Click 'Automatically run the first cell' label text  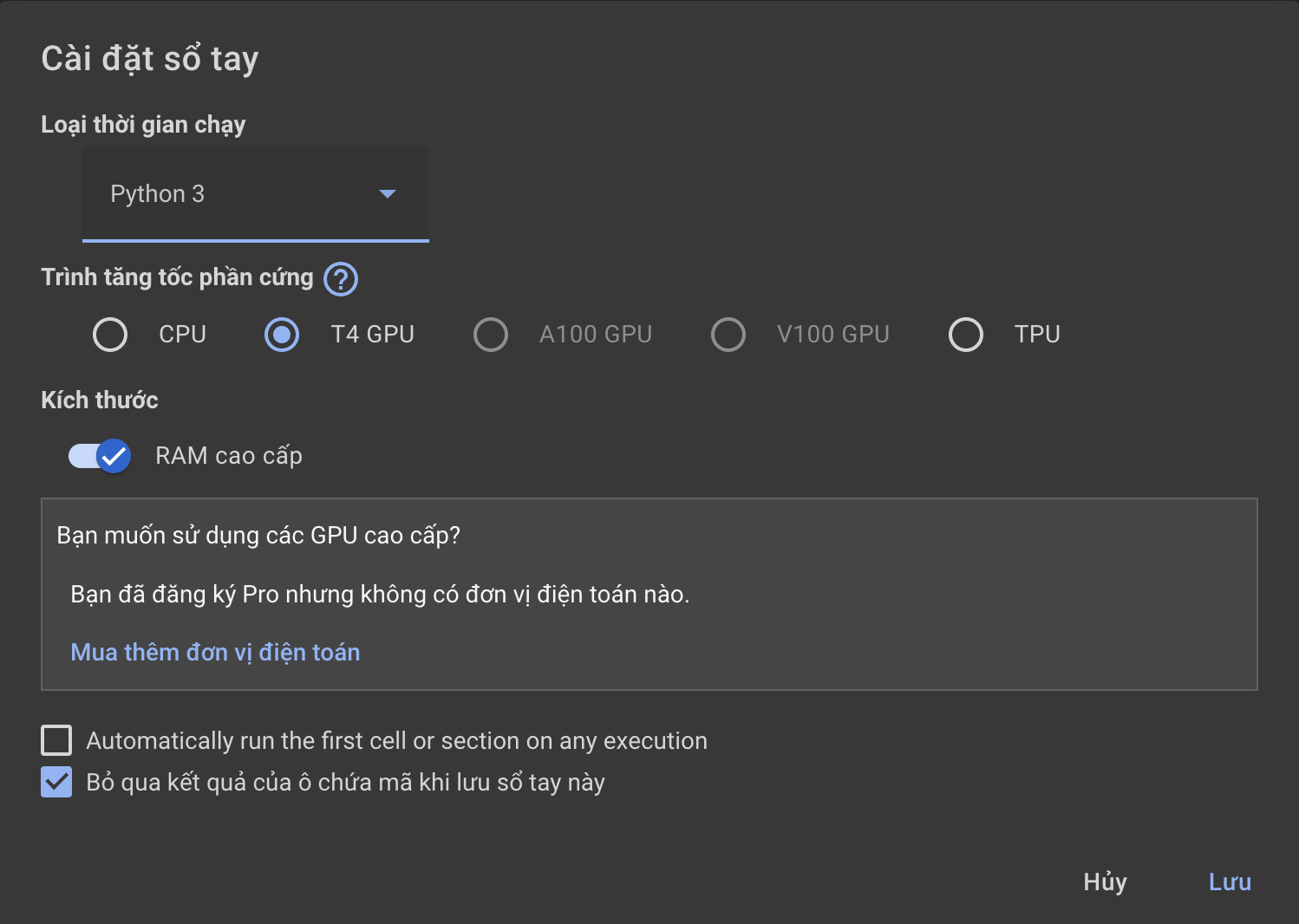click(396, 741)
